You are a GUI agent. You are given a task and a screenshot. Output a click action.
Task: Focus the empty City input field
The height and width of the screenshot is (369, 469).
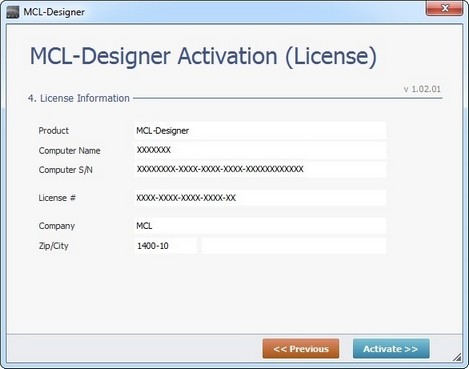pos(294,246)
